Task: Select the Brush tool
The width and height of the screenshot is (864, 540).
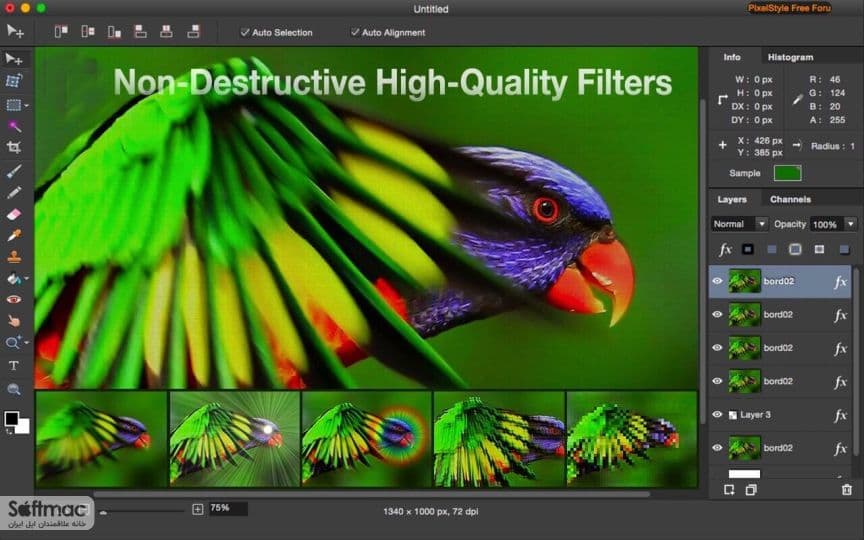Action: pos(14,171)
